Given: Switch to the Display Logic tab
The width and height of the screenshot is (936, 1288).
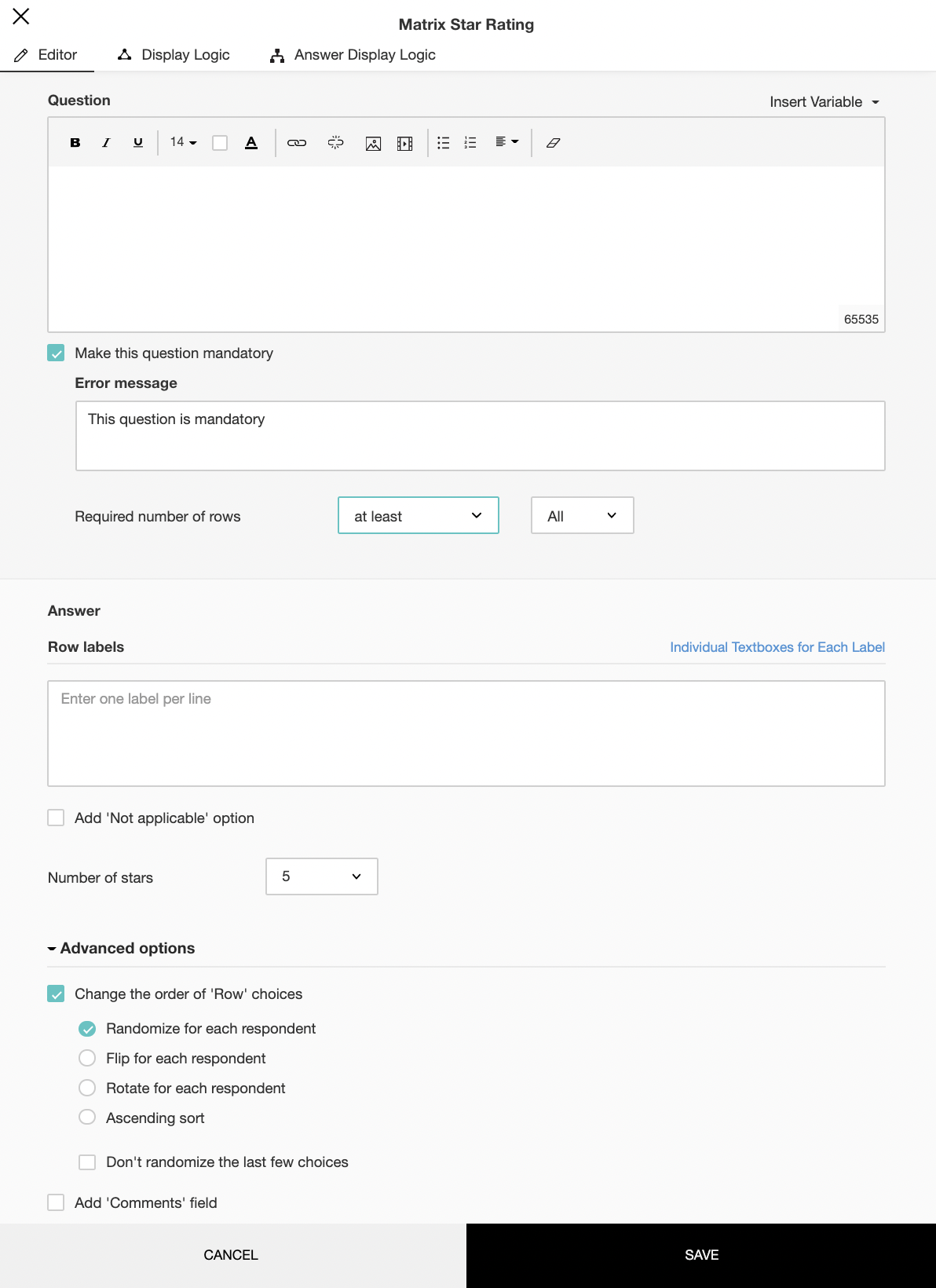Looking at the screenshot, I should [x=174, y=55].
